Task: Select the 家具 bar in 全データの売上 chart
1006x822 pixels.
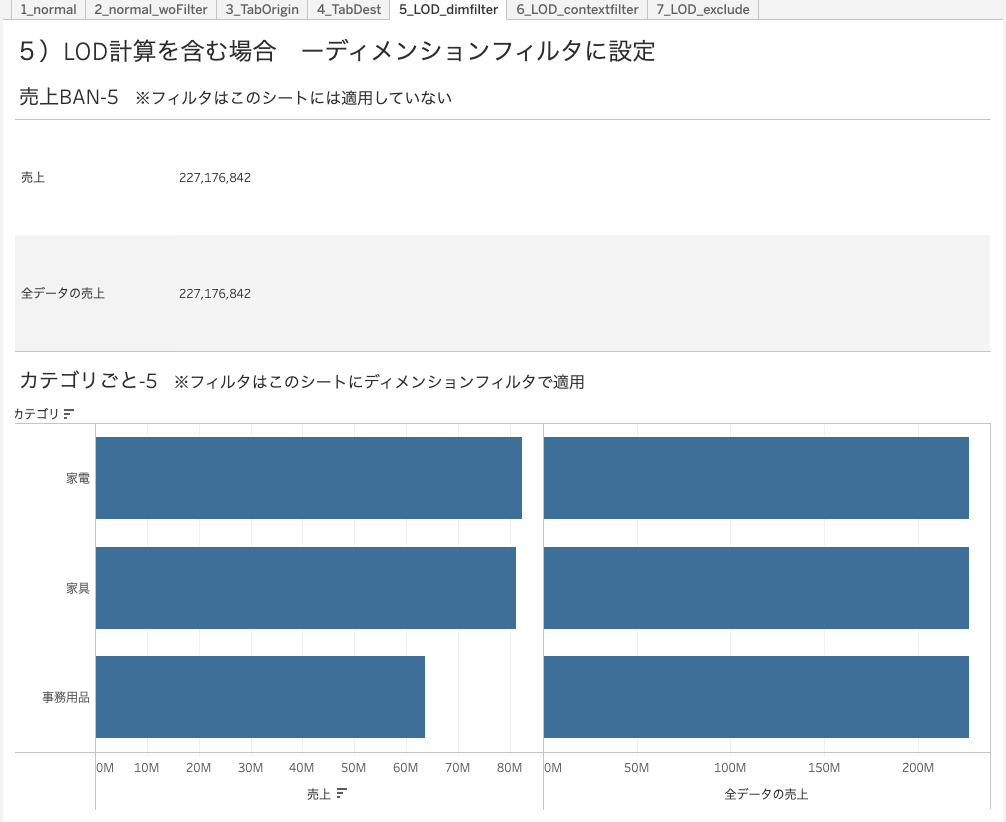Action: 756,588
